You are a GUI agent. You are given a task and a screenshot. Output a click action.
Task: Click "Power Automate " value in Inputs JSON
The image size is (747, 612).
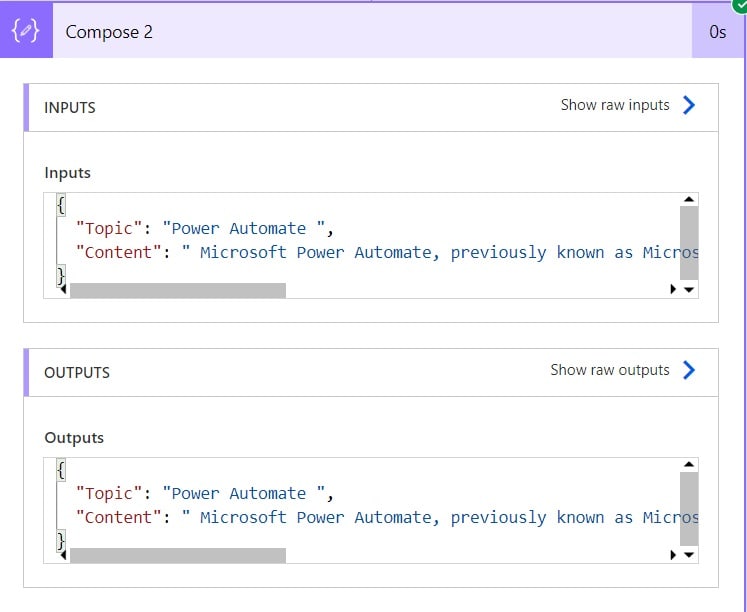pyautogui.click(x=243, y=229)
